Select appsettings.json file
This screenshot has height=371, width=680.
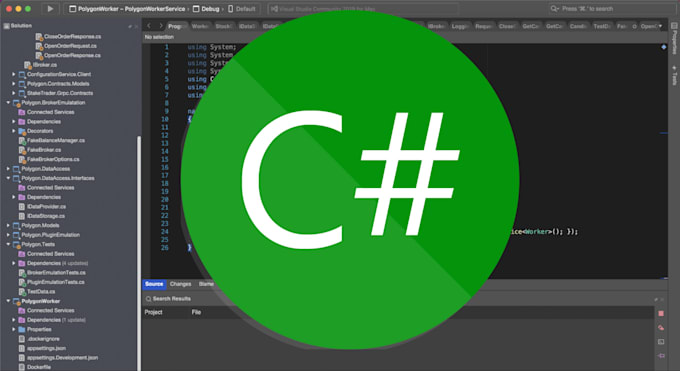click(46, 348)
